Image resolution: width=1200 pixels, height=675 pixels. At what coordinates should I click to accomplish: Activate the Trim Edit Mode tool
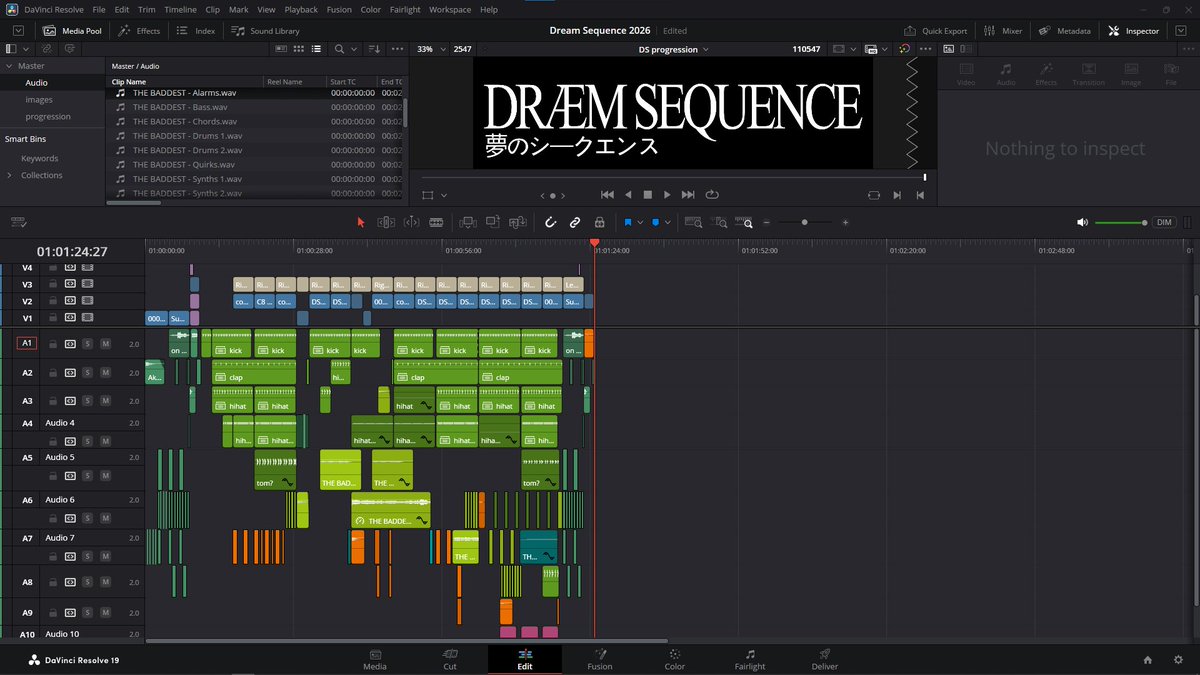(x=386, y=222)
